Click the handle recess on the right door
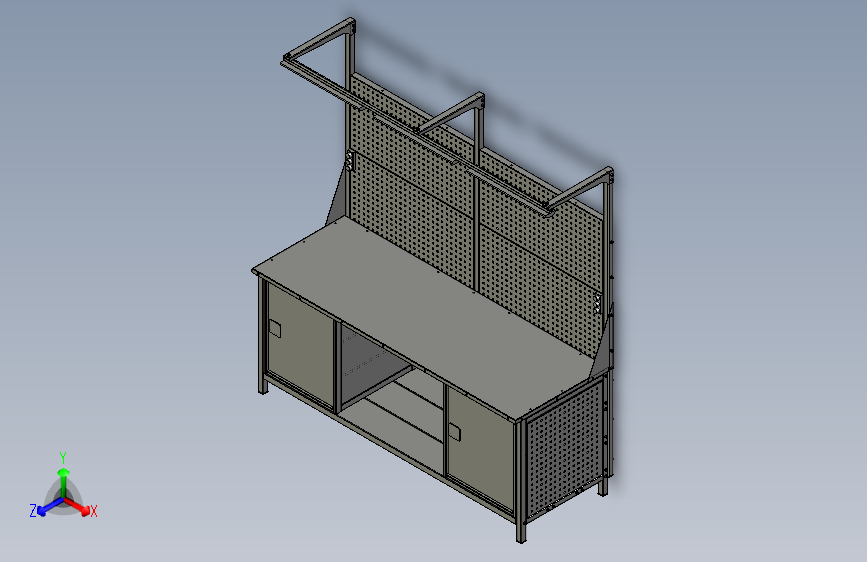 (455, 432)
